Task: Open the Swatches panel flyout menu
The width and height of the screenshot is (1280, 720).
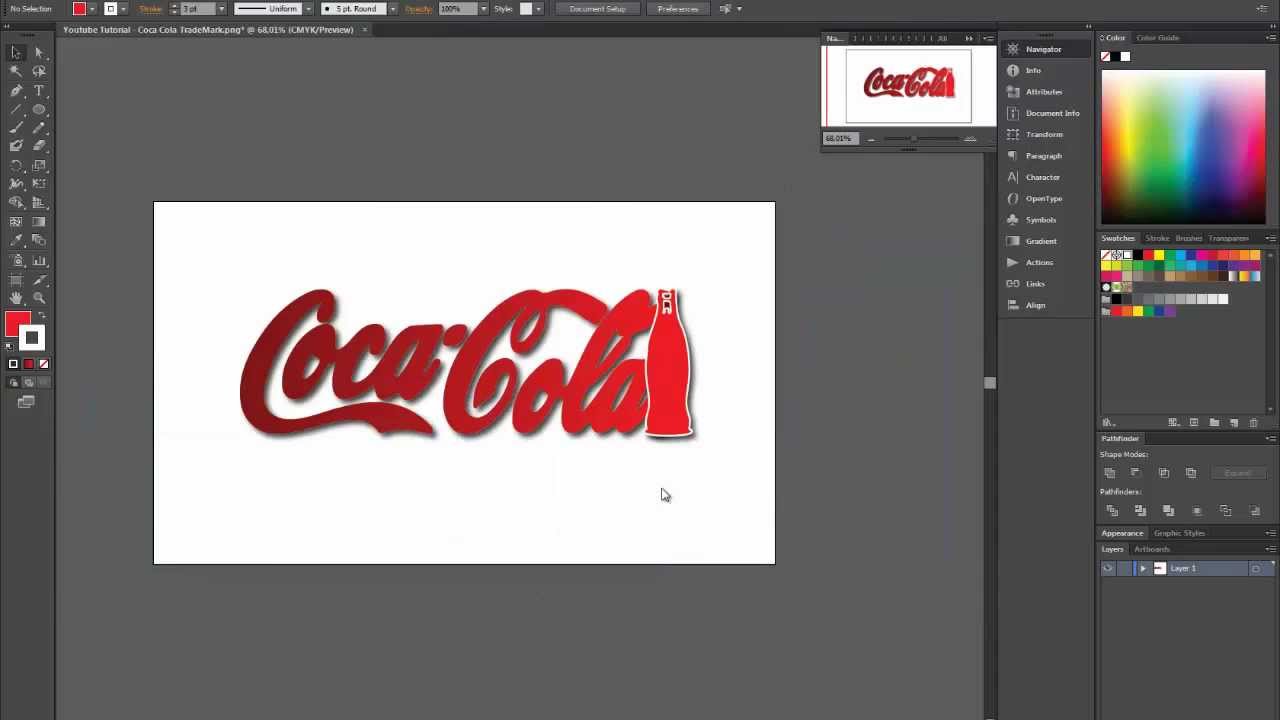Action: pyautogui.click(x=1270, y=238)
